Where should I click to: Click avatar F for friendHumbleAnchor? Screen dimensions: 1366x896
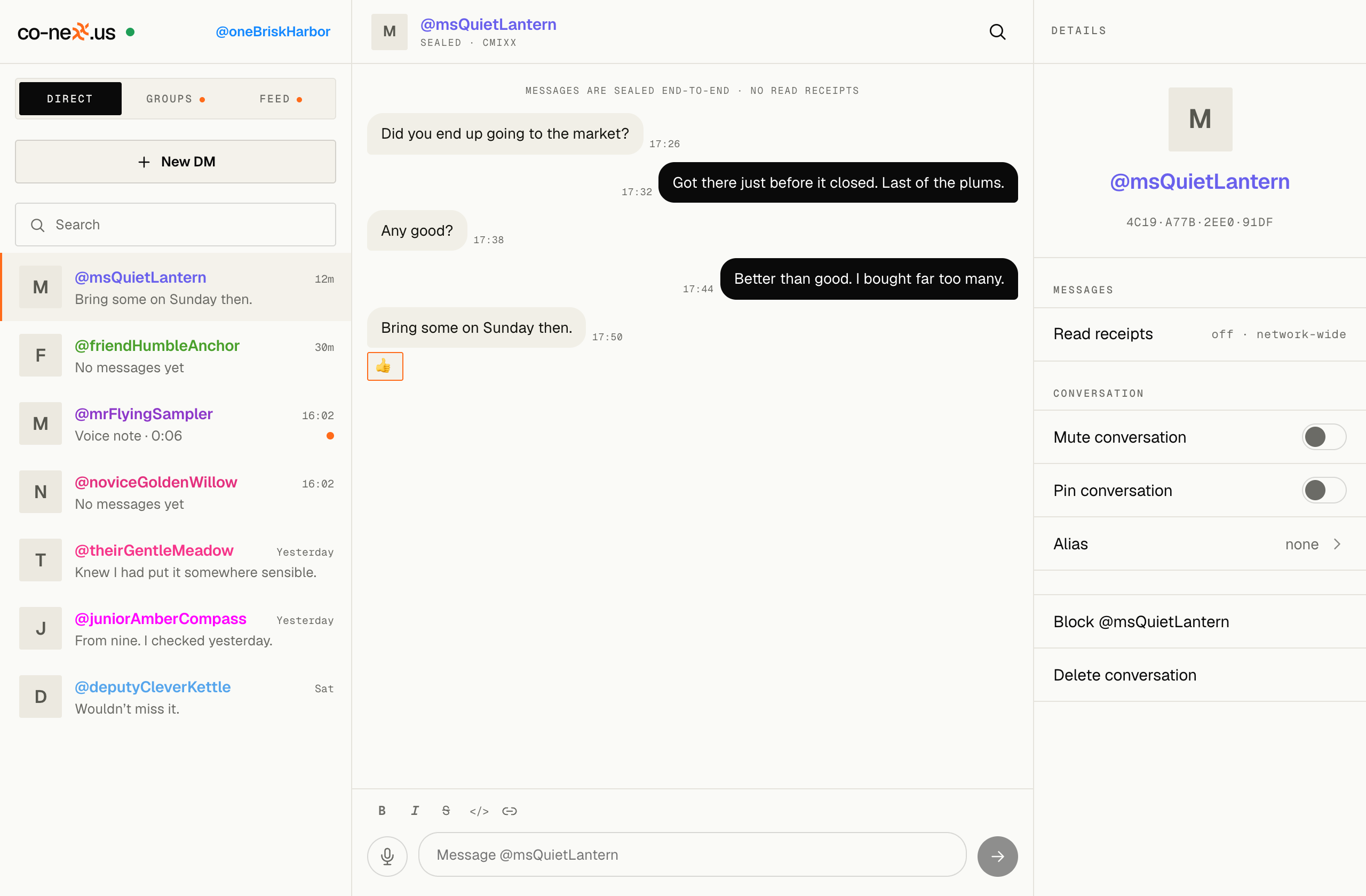pos(40,355)
